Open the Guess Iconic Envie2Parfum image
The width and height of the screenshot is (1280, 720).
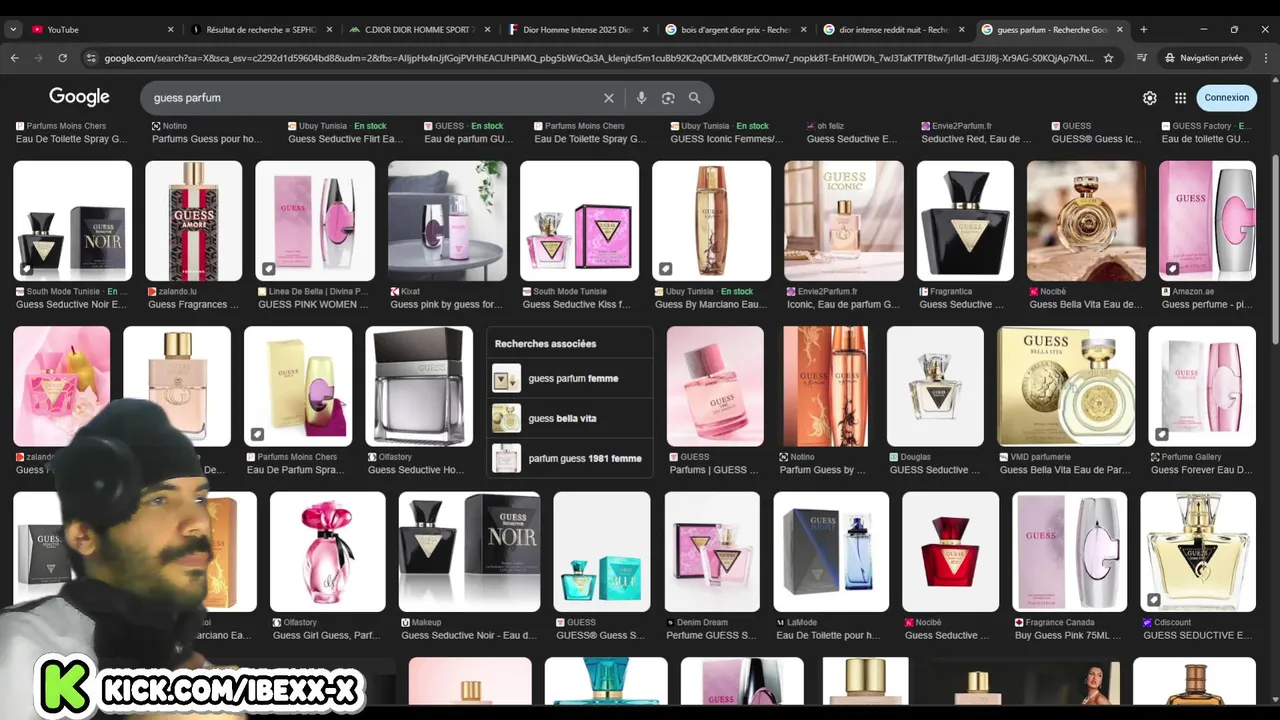coord(844,221)
